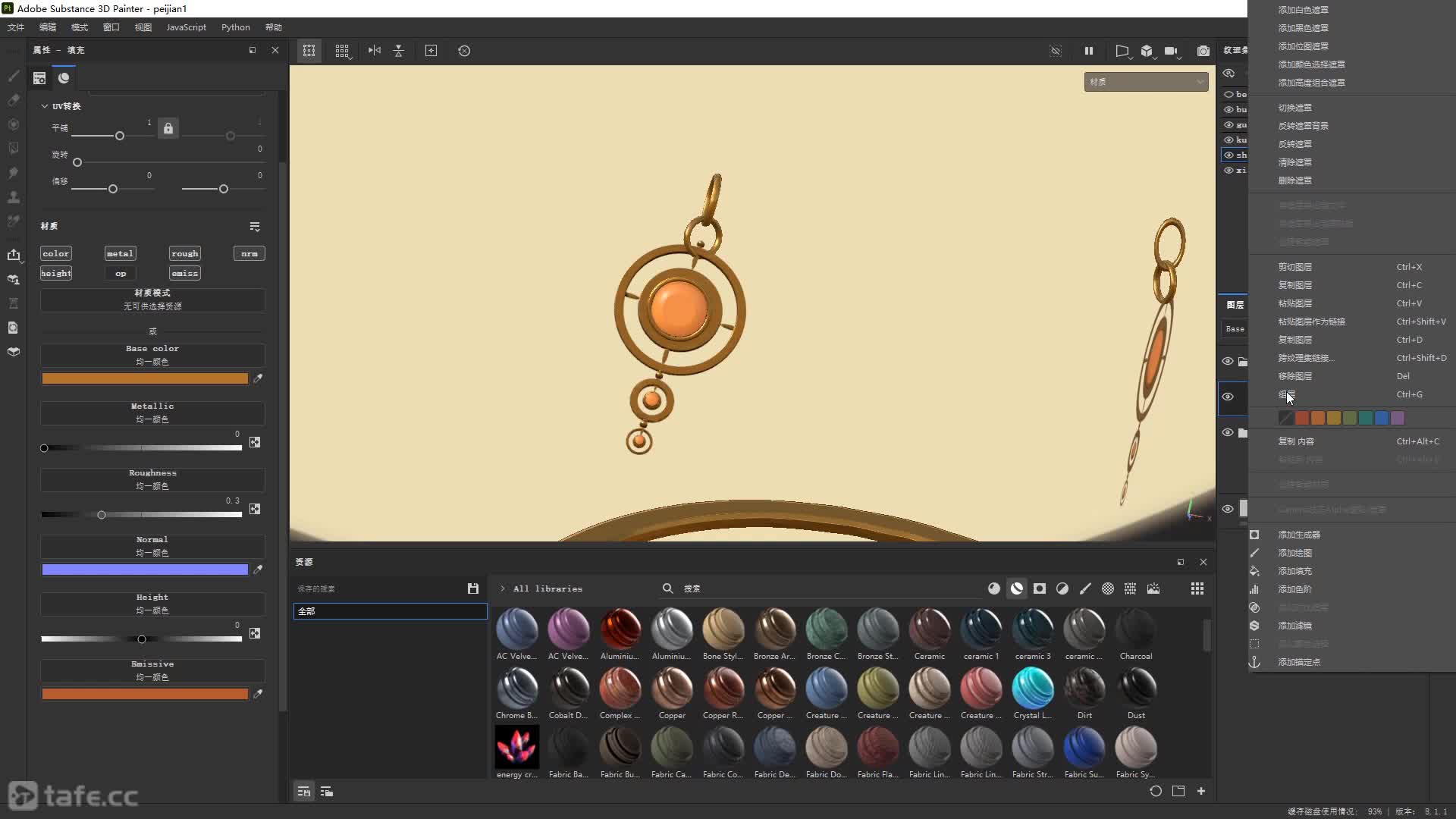Image resolution: width=1456 pixels, height=819 pixels.
Task: Open the material channel options menu icon
Action: [x=255, y=227]
